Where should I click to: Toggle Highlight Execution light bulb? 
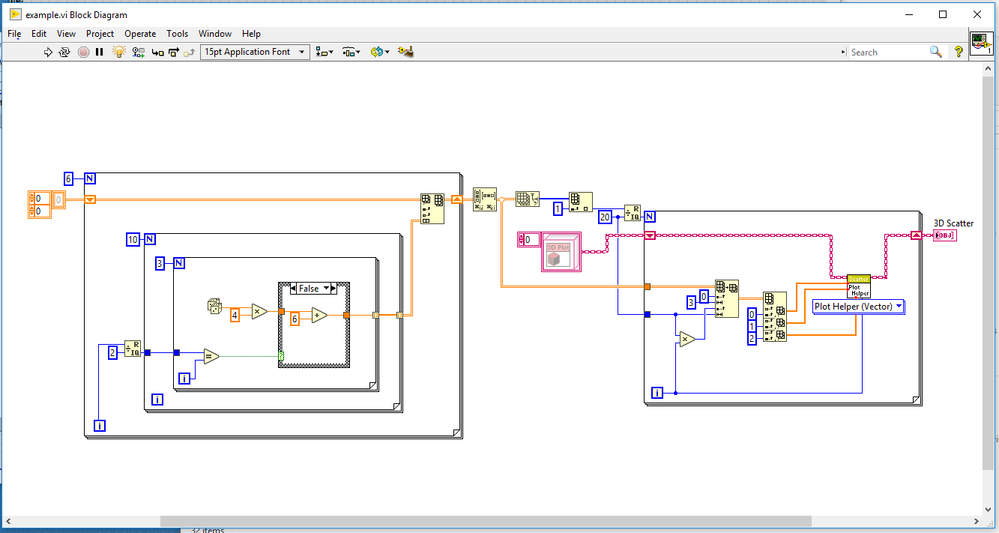pos(119,52)
